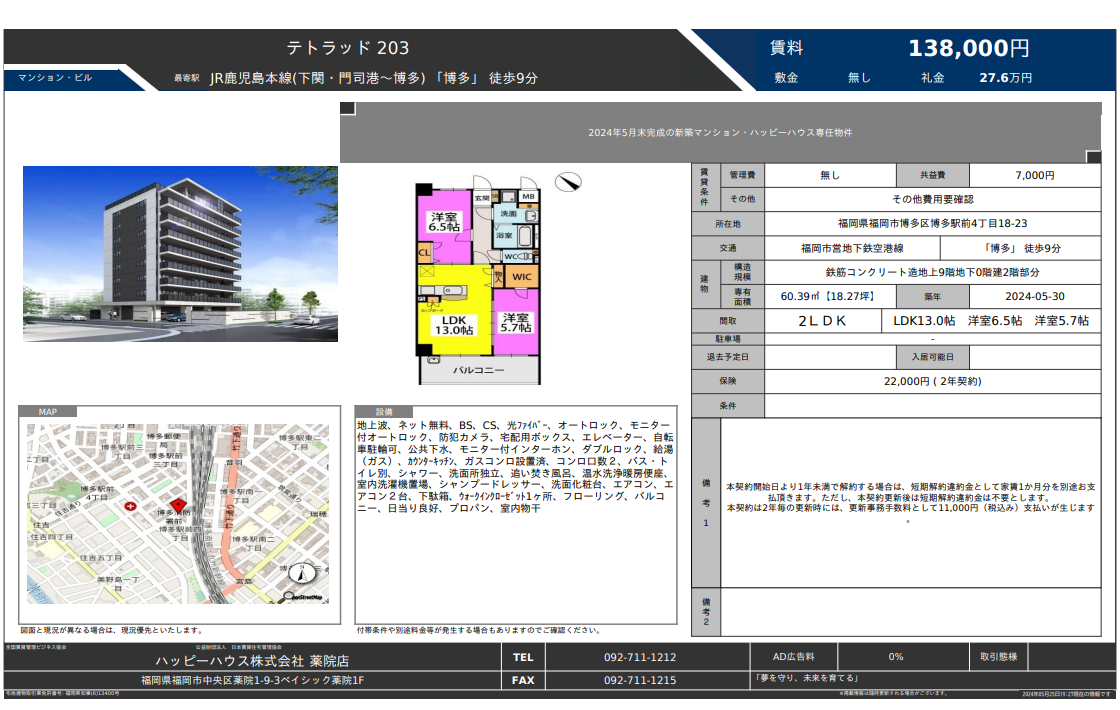
Task: Click the "保険" label cell
Action: [728, 381]
